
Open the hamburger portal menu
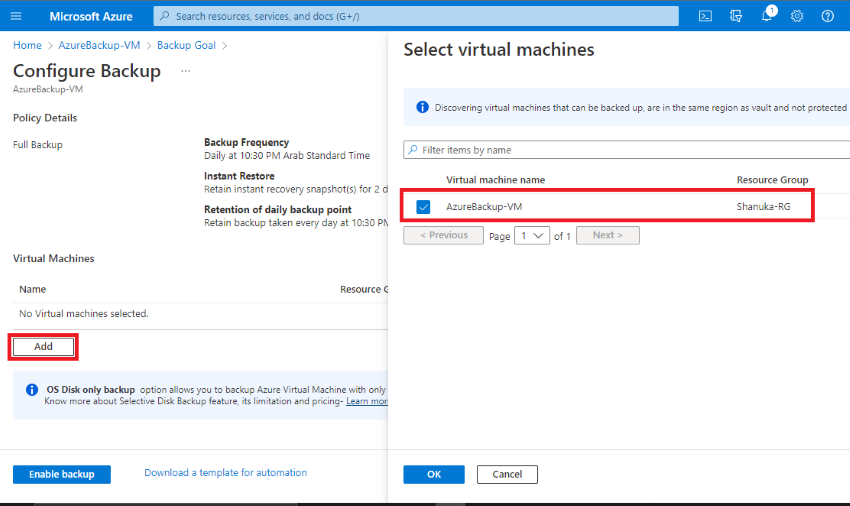pyautogui.click(x=16, y=16)
